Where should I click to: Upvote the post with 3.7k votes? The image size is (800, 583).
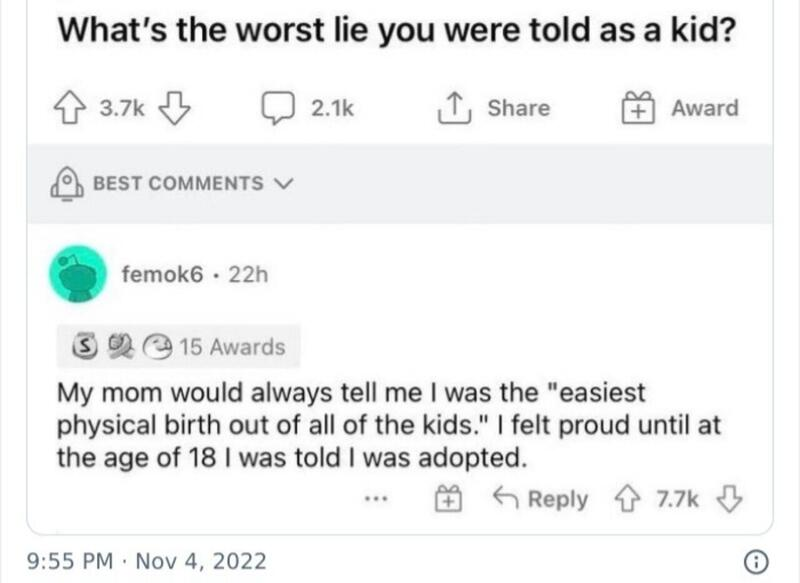point(70,108)
